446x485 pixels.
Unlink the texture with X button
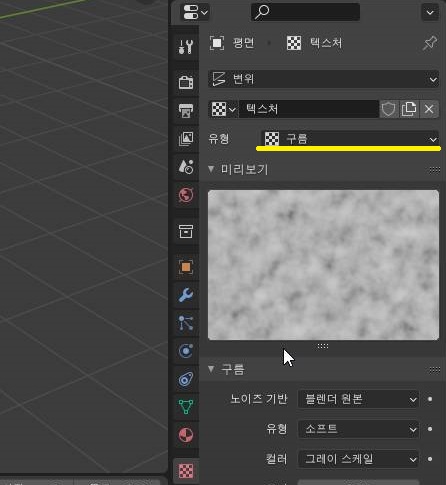(429, 109)
